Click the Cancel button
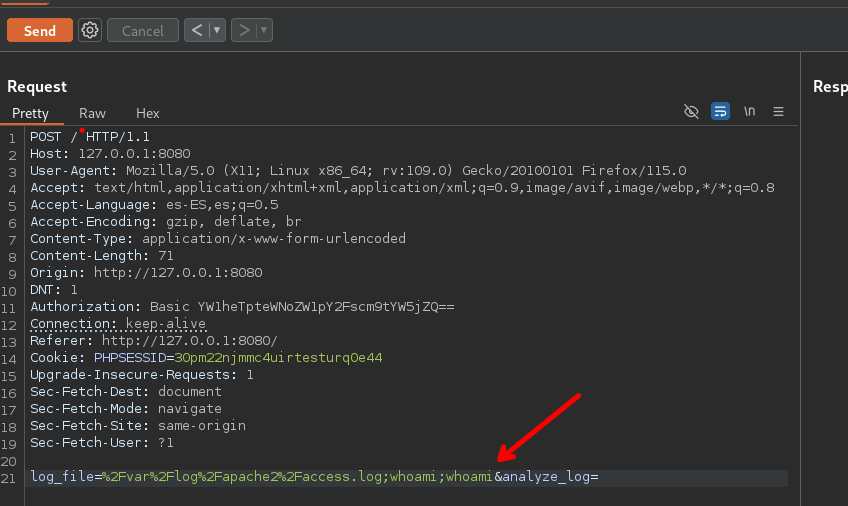Screen dimensions: 848x506 coord(143,30)
